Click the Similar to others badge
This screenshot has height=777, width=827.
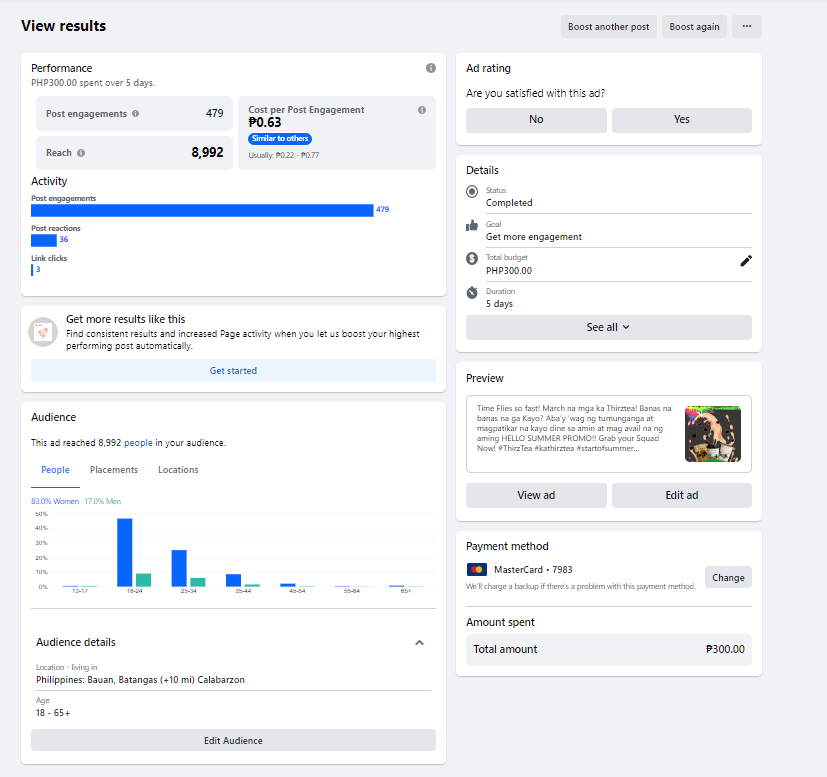click(280, 139)
